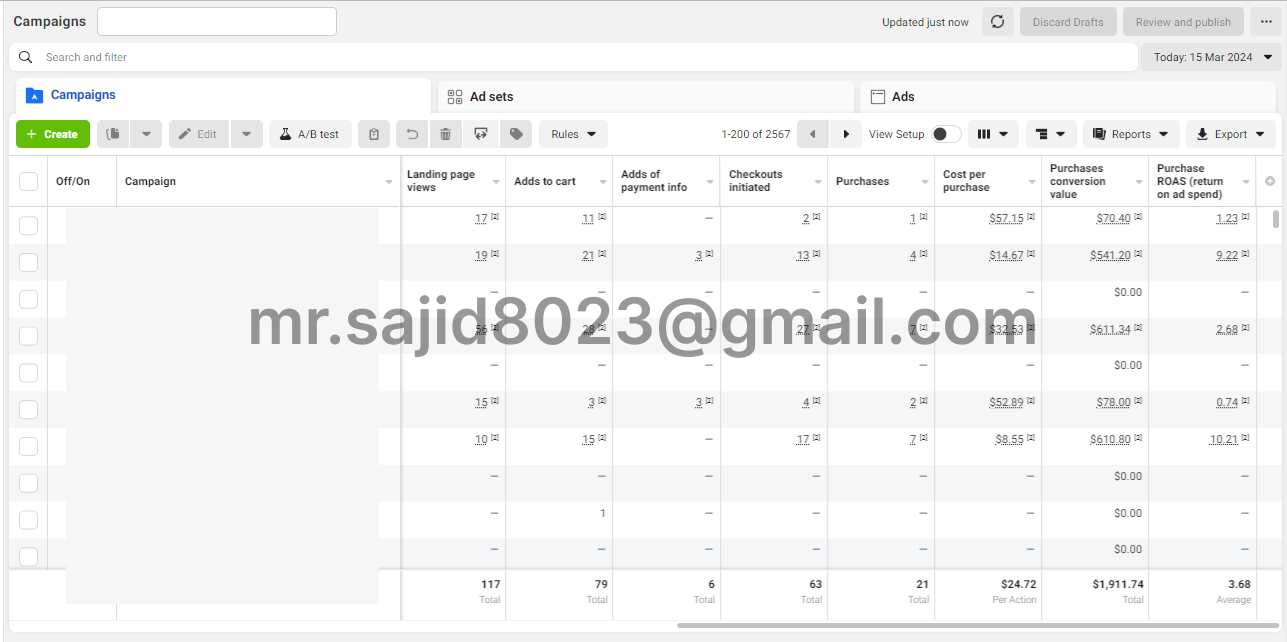The height and width of the screenshot is (642, 1287).
Task: Click the trash delete icon
Action: [445, 134]
